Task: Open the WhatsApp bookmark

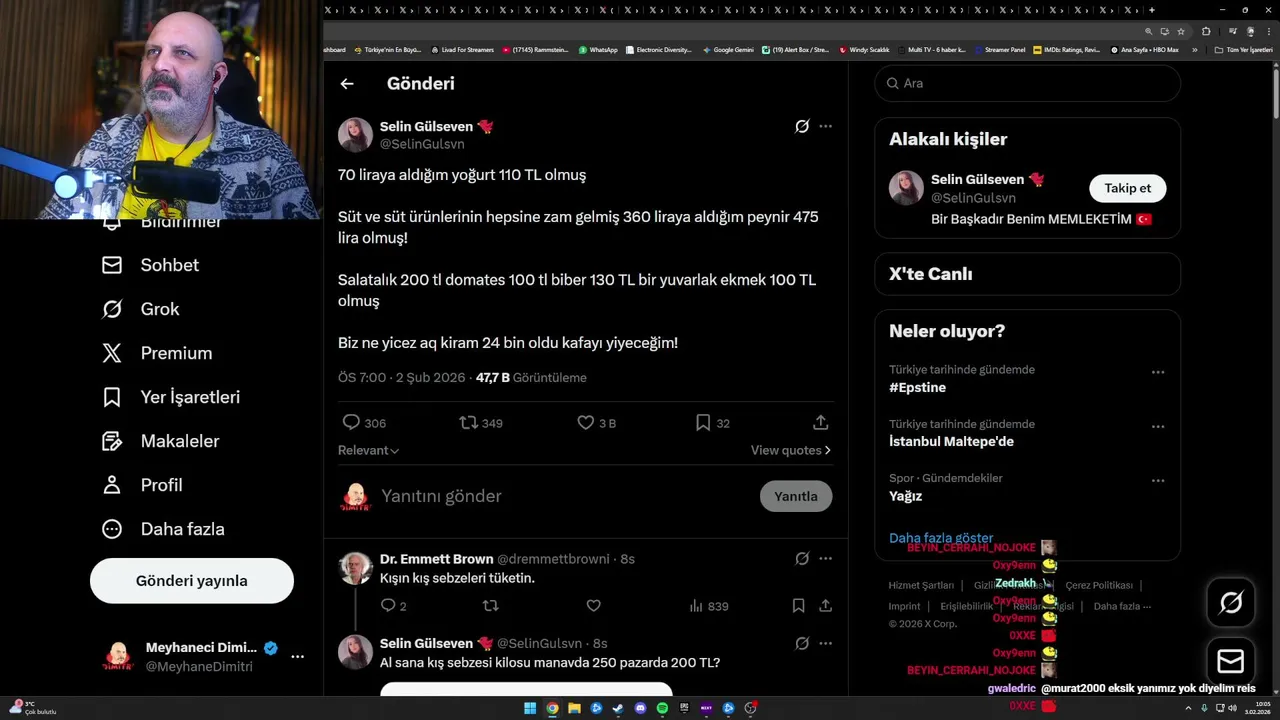Action: click(x=598, y=49)
